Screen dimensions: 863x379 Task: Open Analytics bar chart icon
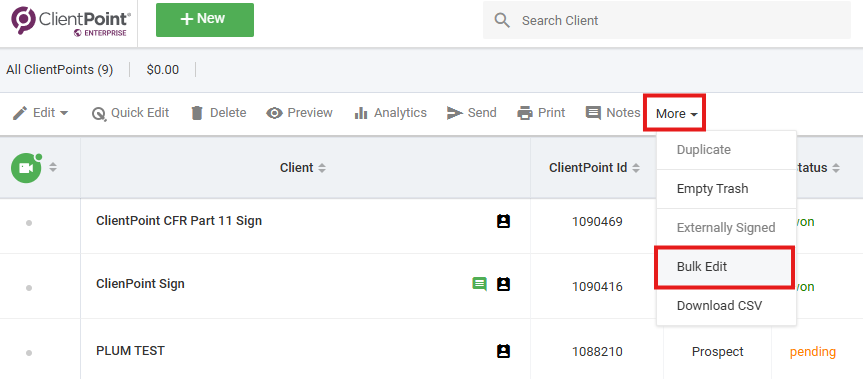tap(361, 113)
